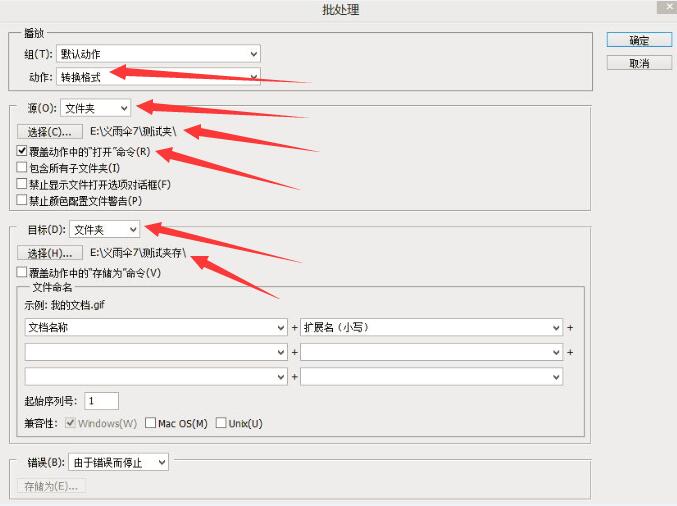Enable 禁止显示文件打开选项对话框(F) checkbox
The image size is (677, 506).
pos(22,184)
